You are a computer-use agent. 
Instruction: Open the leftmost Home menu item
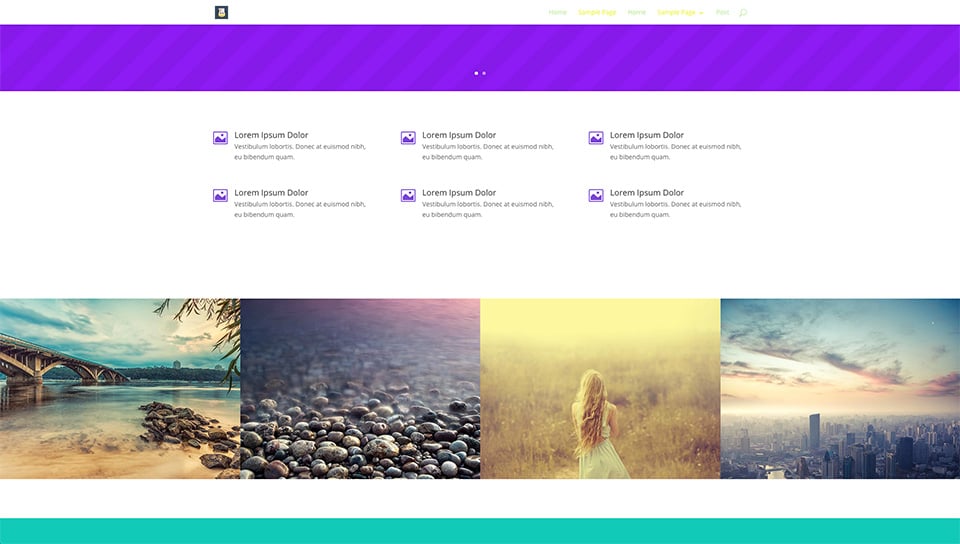tap(557, 12)
